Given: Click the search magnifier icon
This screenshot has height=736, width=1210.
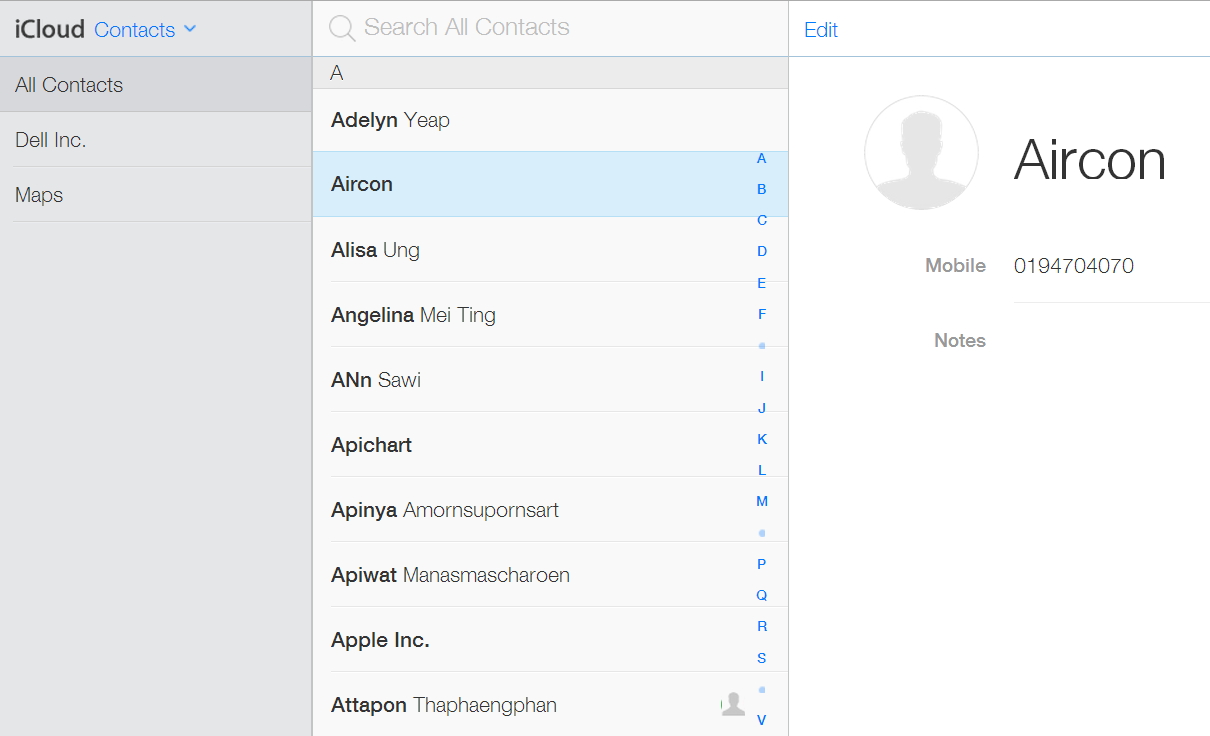Looking at the screenshot, I should 342,28.
